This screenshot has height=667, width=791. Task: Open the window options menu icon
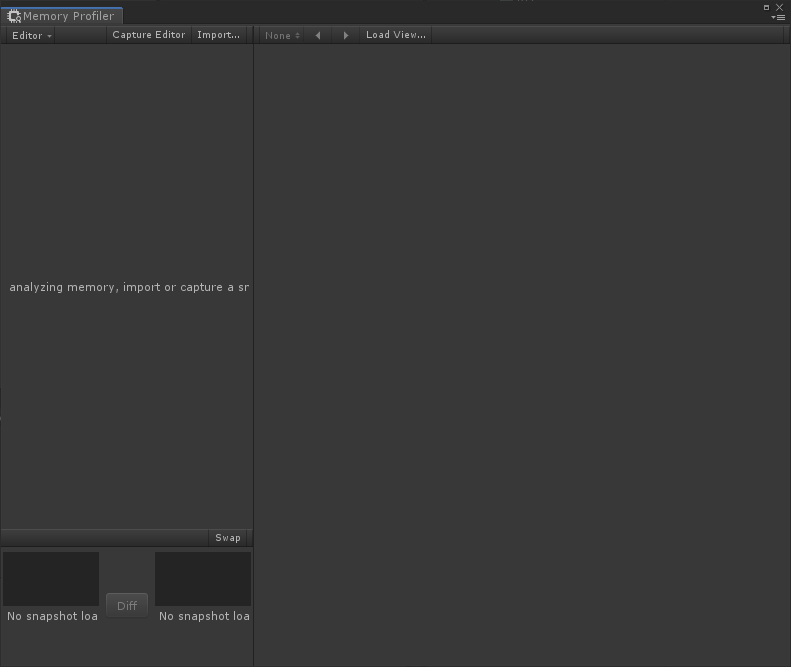coord(778,17)
